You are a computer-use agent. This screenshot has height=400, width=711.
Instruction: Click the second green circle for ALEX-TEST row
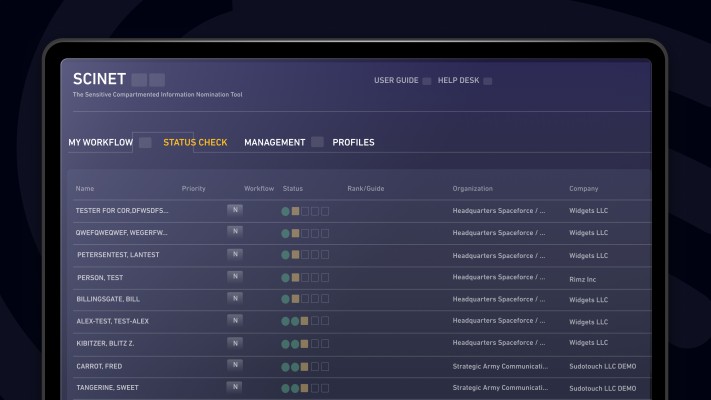point(295,321)
